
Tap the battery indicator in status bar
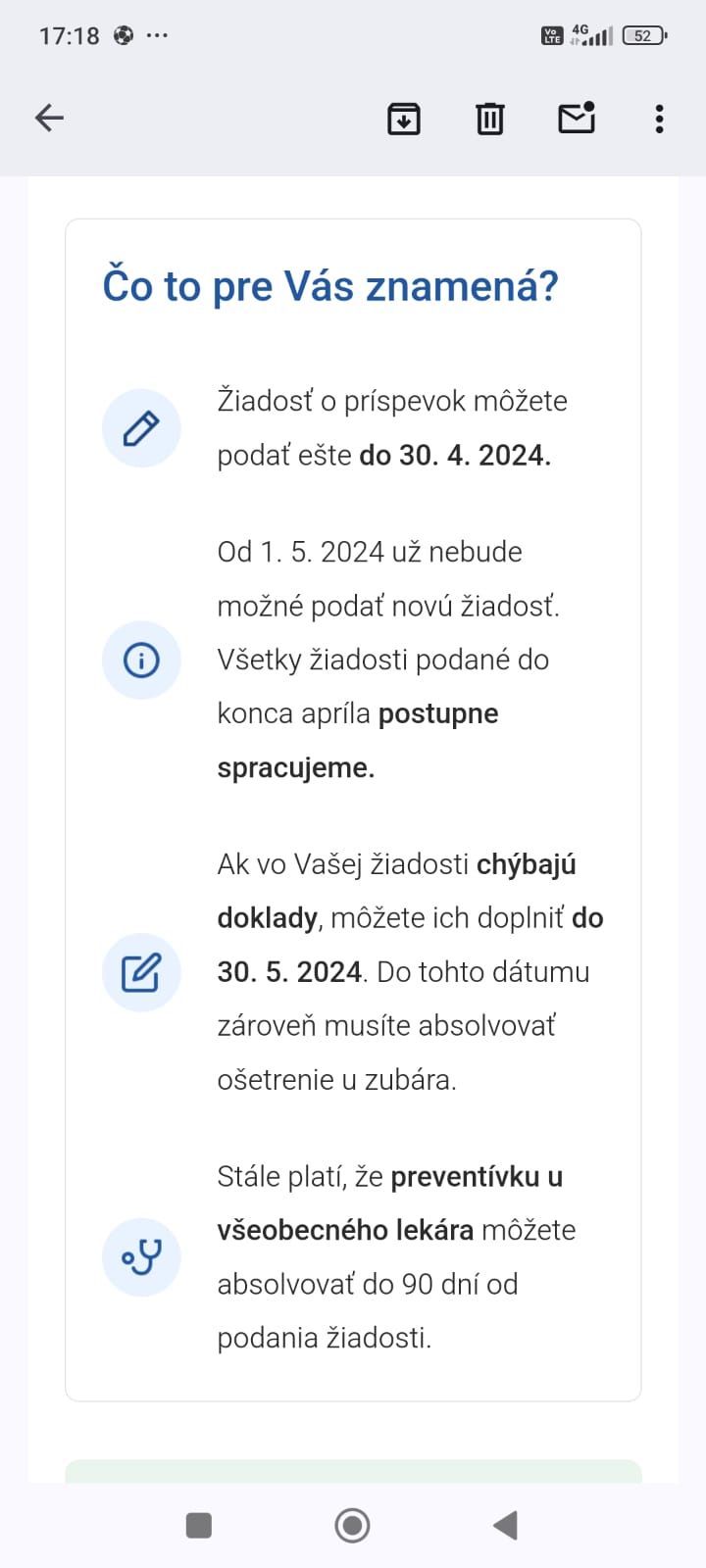643,36
